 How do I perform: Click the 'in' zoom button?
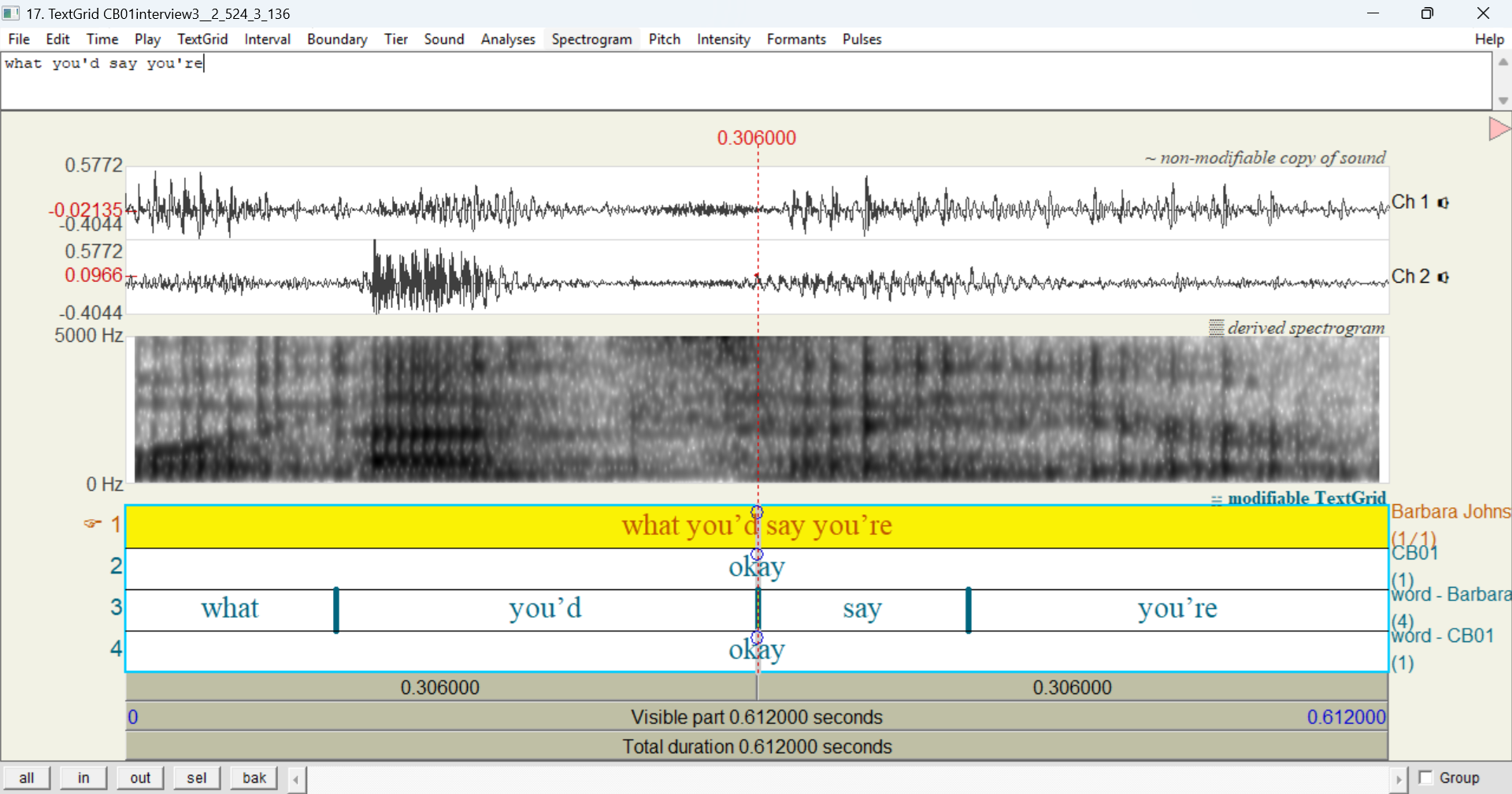(83, 777)
